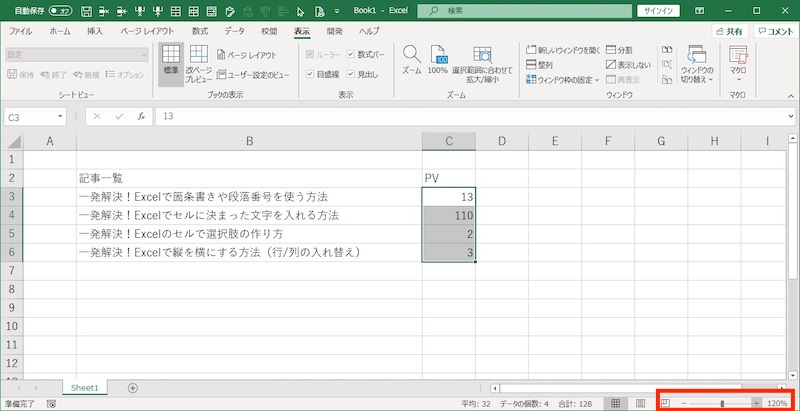
Task: Click the Share (共有) button
Action: click(x=729, y=31)
